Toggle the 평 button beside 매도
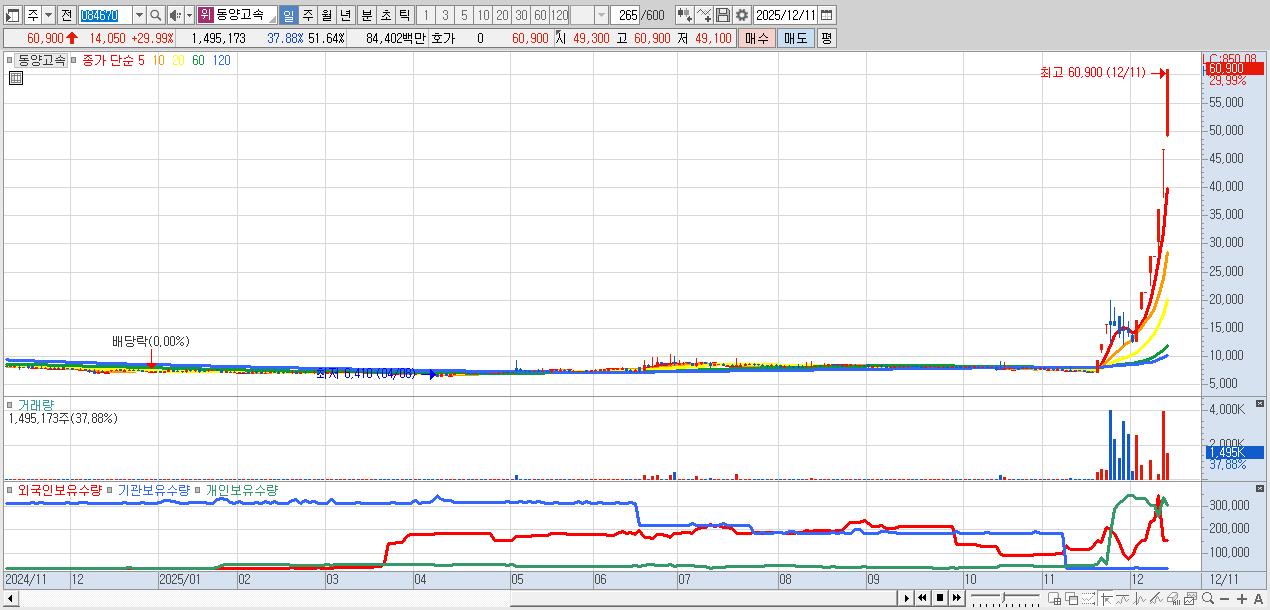The image size is (1270, 610). point(826,38)
